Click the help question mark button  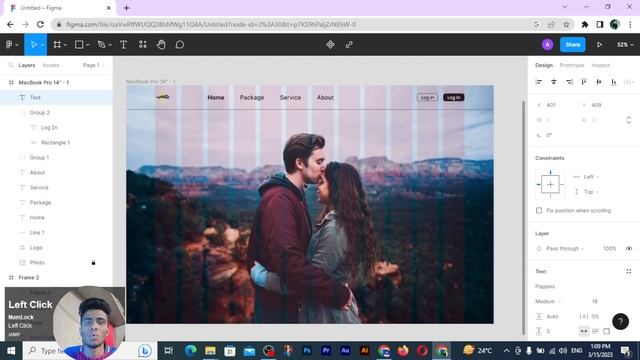[620, 322]
